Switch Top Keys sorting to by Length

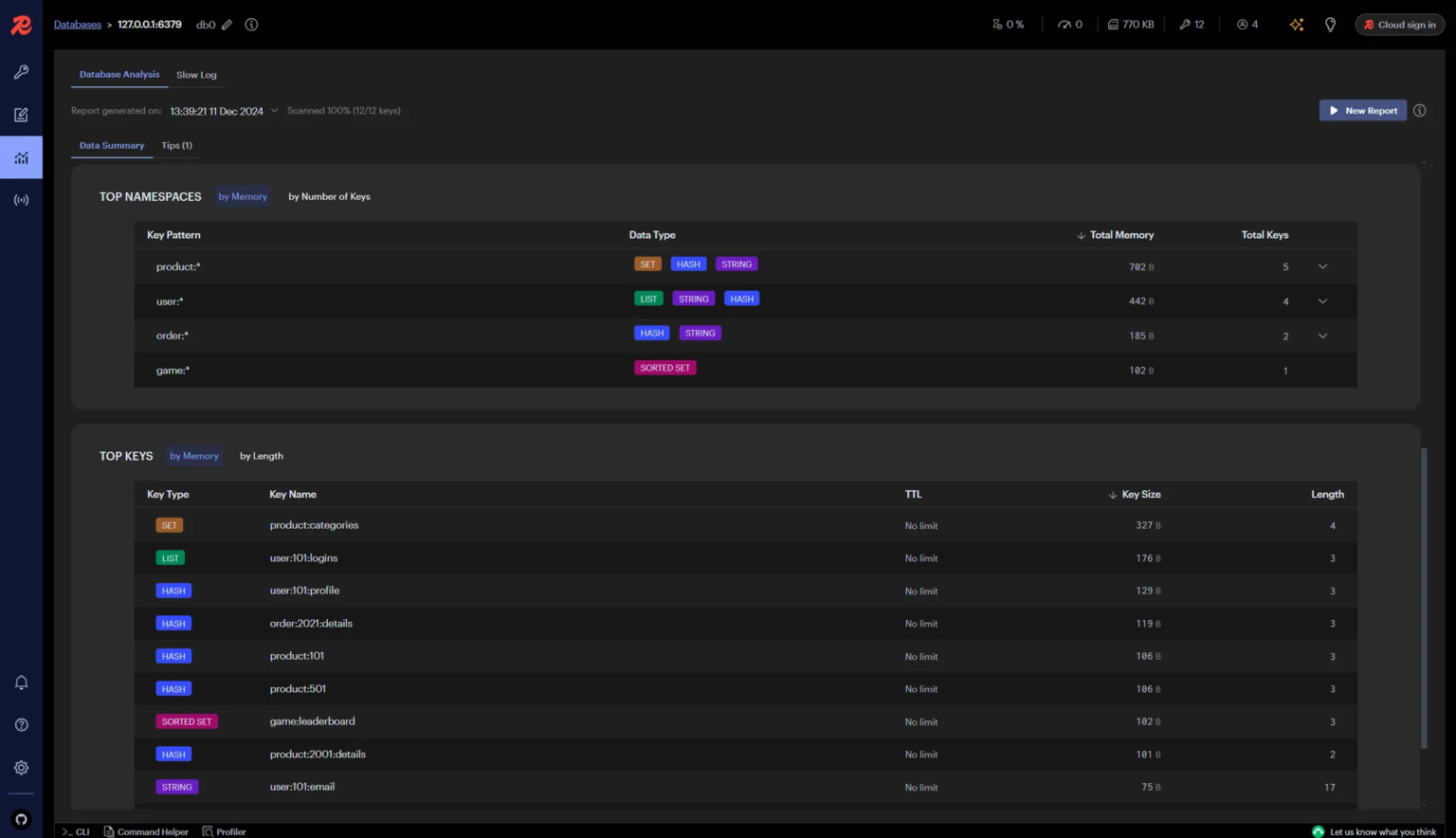(x=261, y=456)
